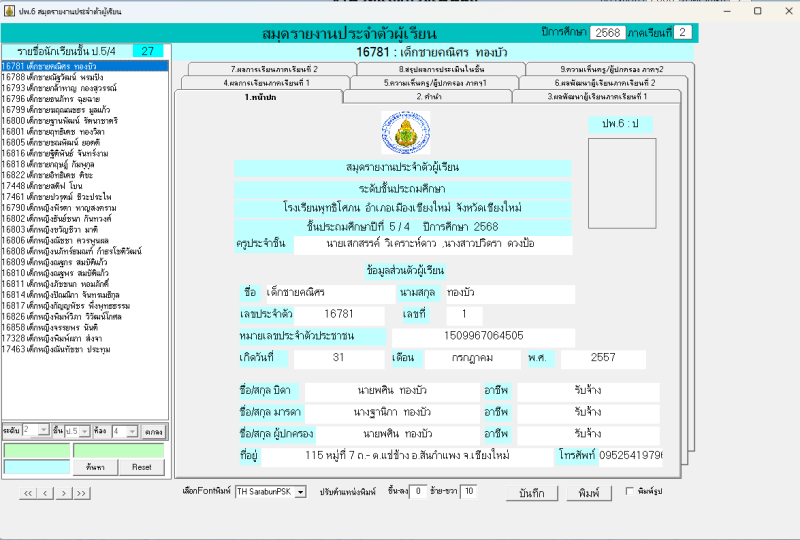The image size is (800, 540).
Task: Open the TH SarabunPSK font dropdown
Action: pos(301,492)
